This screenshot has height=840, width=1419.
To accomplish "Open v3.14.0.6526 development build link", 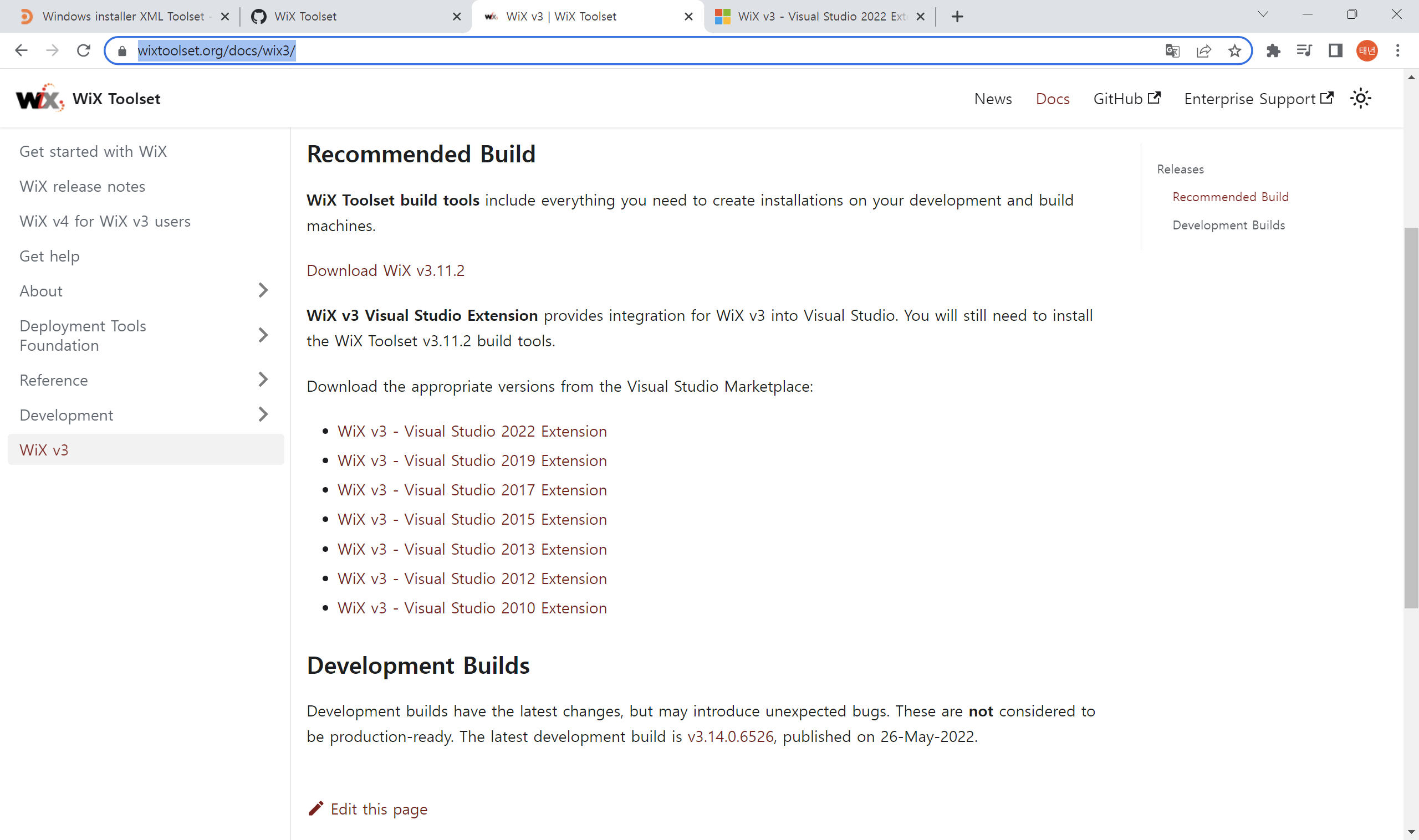I will [730, 736].
